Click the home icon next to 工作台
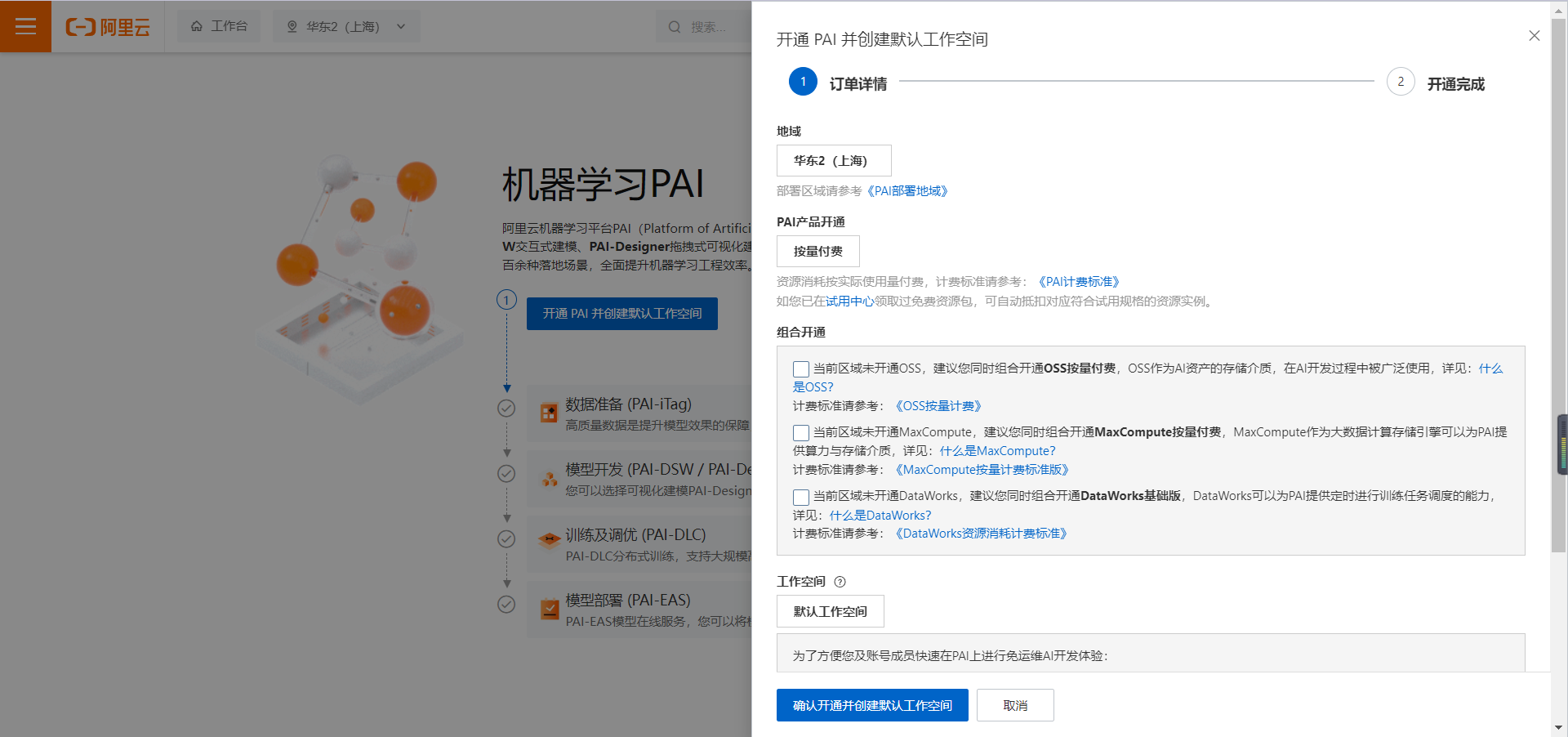The height and width of the screenshot is (737, 1568). pos(195,25)
